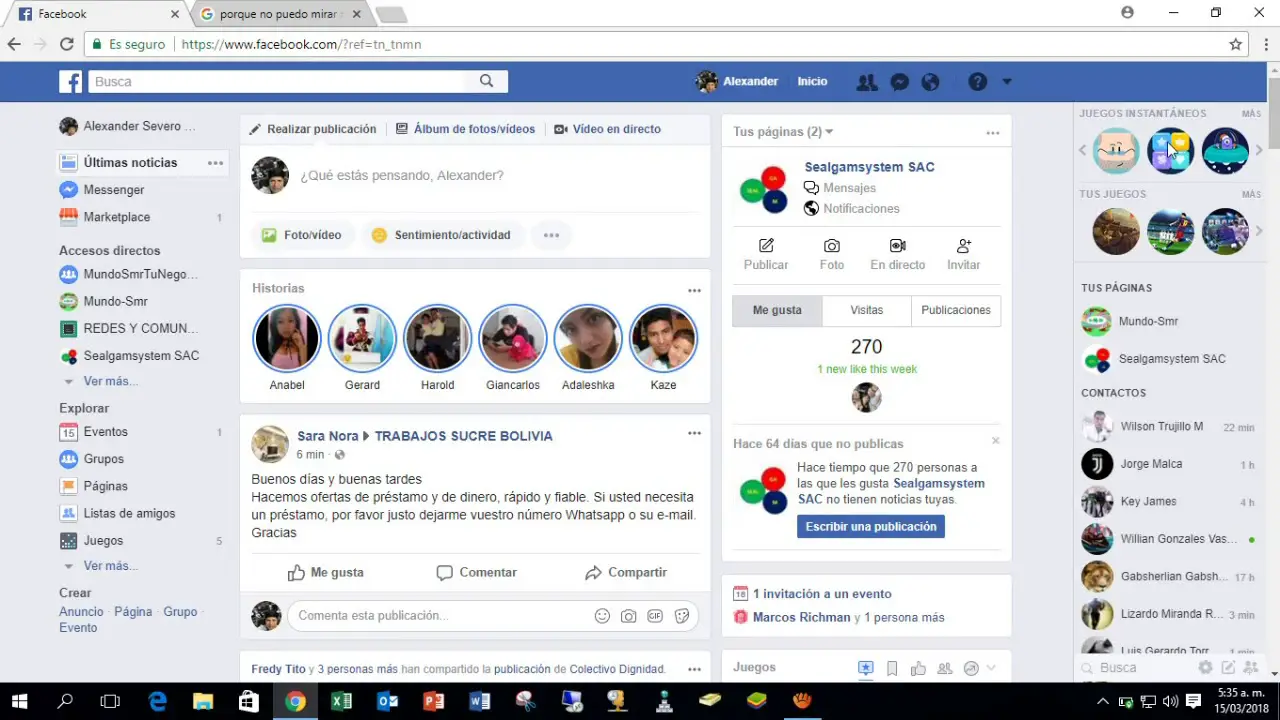Click the Facebook logo icon
Image resolution: width=1280 pixels, height=720 pixels.
[70, 81]
